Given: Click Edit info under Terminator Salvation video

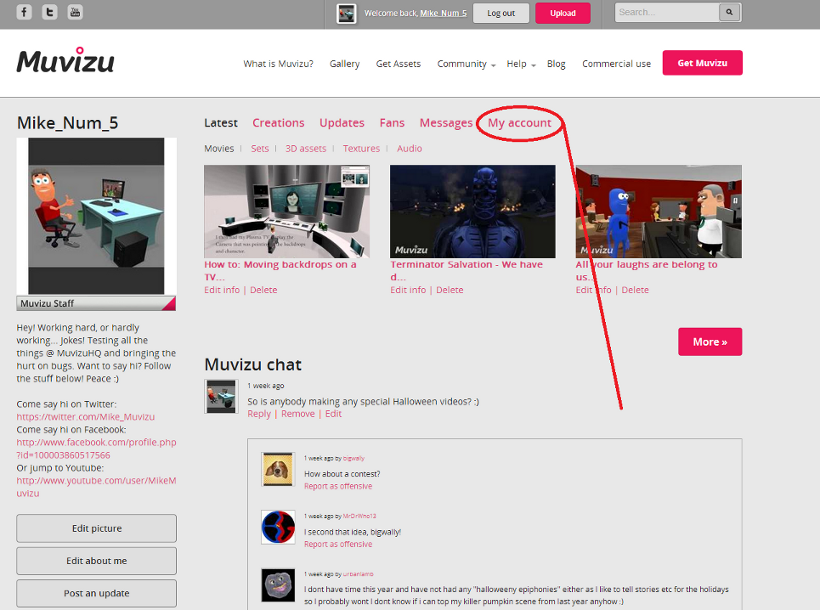Looking at the screenshot, I should pos(408,290).
